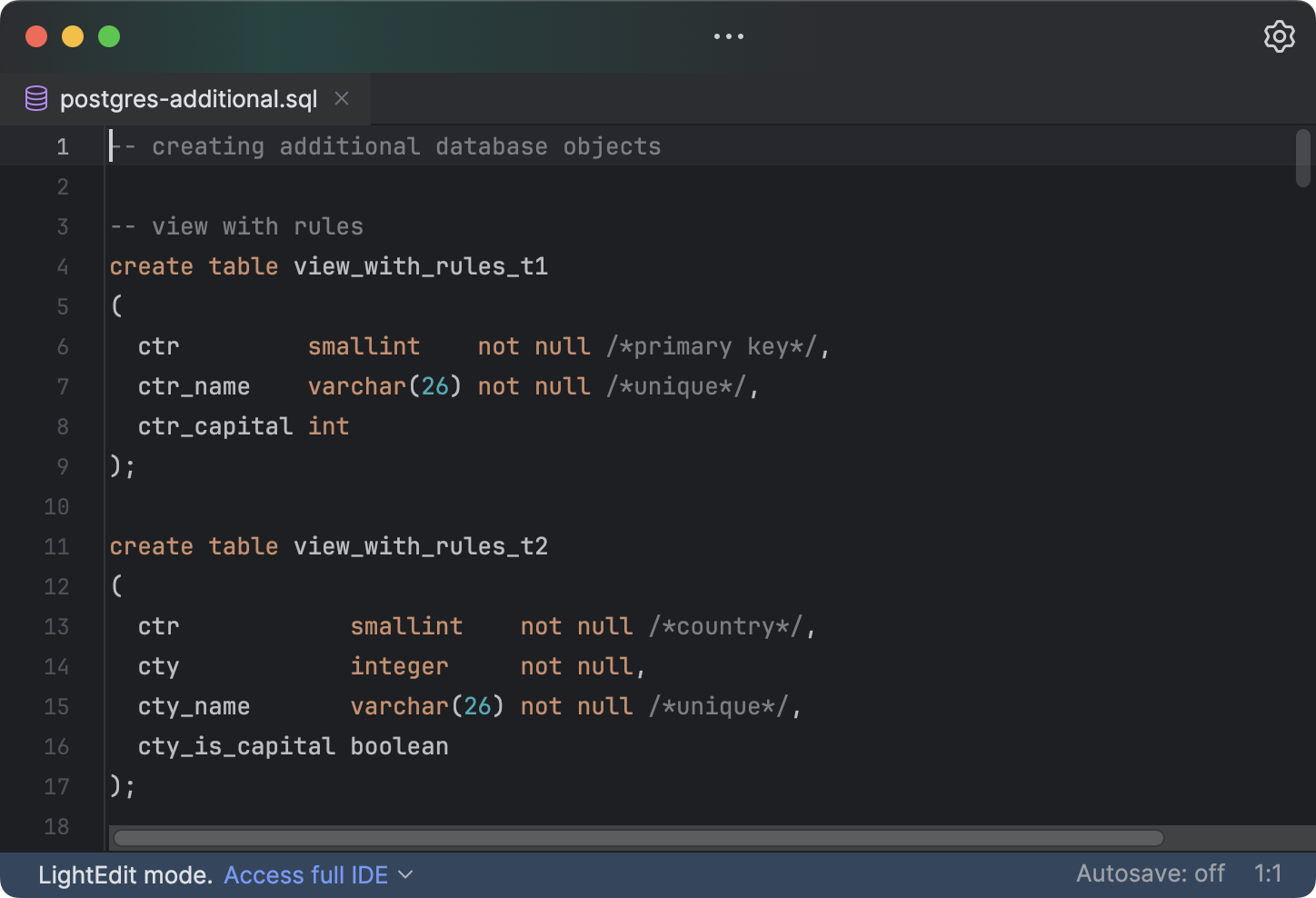This screenshot has width=1316, height=898.
Task: Click the Access full IDE link
Action: 305,875
